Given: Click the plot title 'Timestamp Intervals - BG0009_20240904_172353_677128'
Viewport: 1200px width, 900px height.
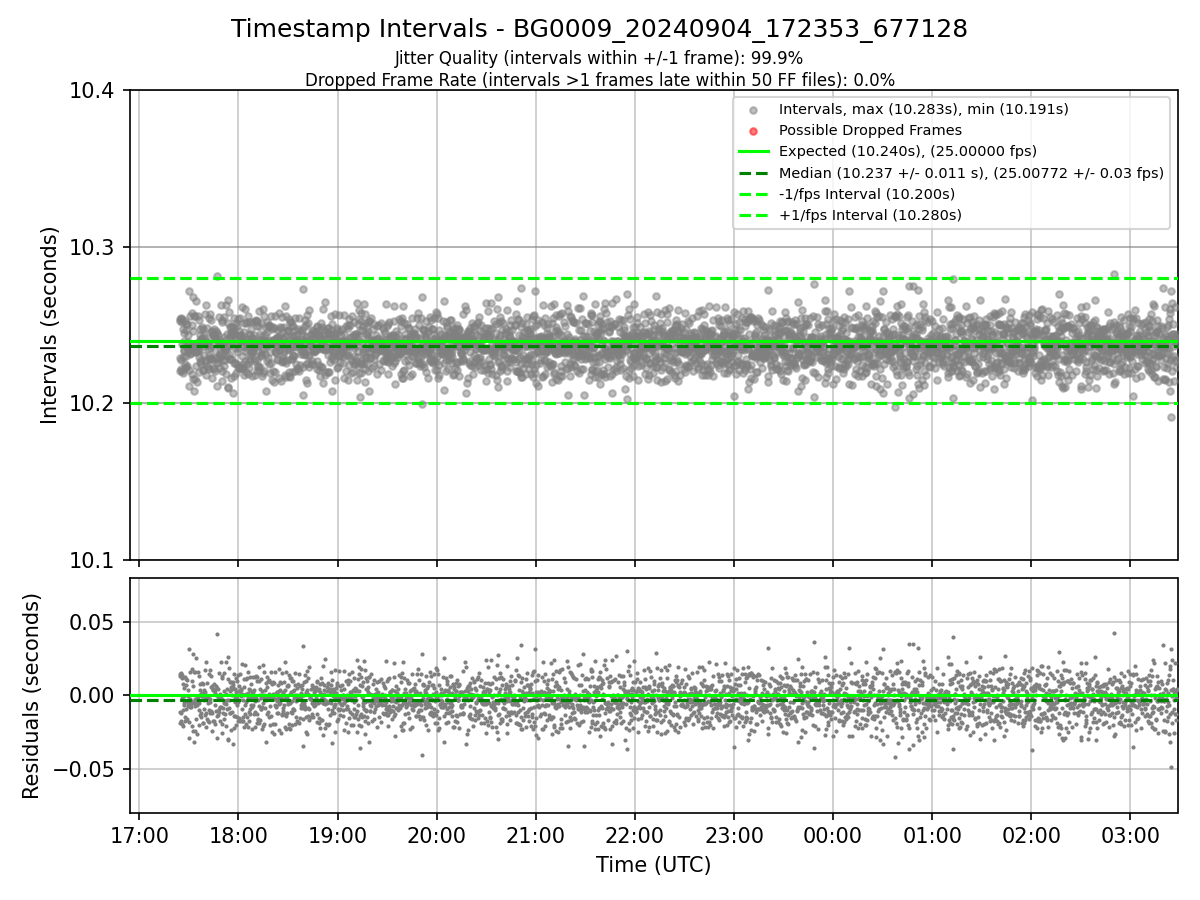Looking at the screenshot, I should 599,29.
